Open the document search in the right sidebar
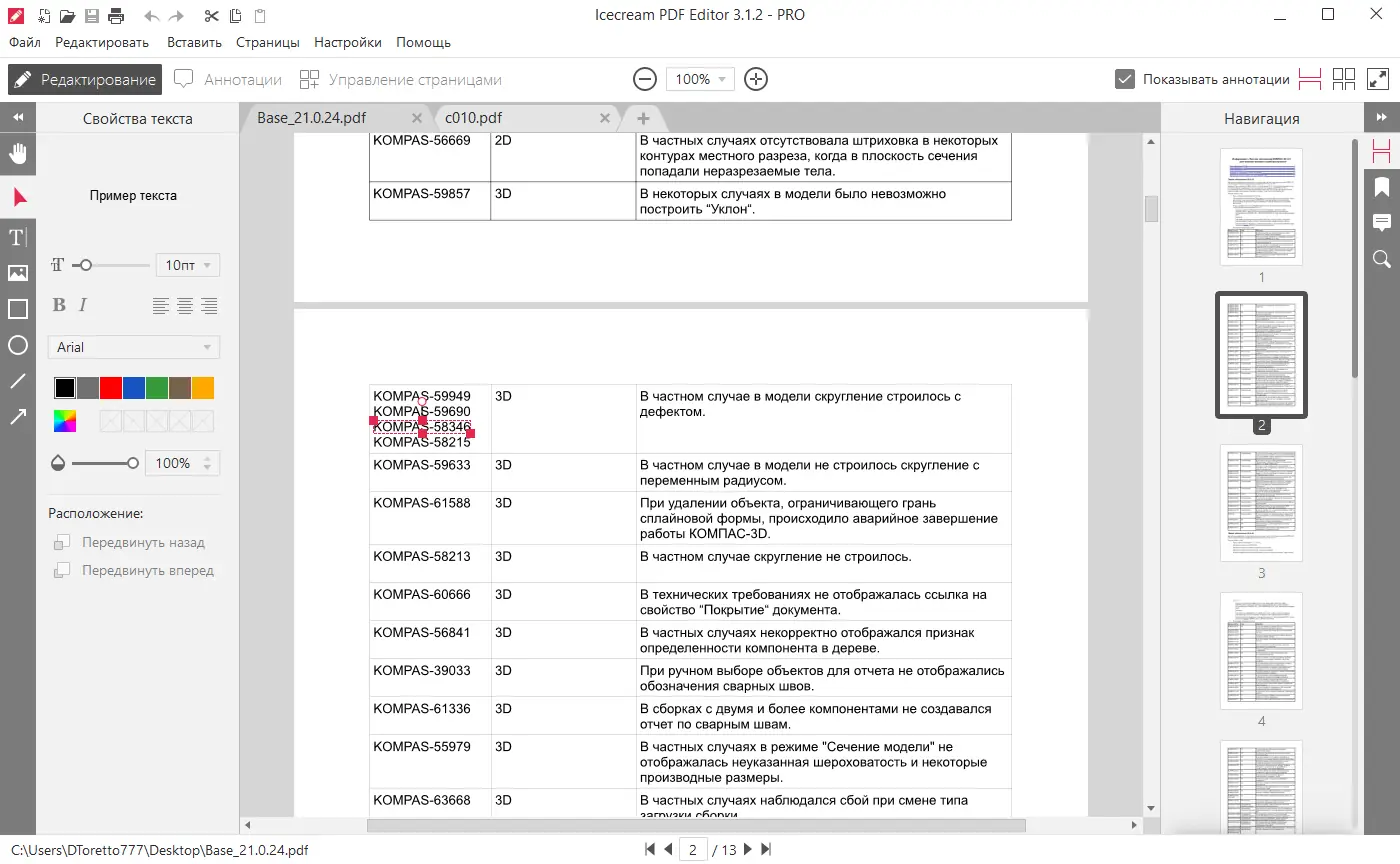Screen dimensions: 1400x864 [x=1382, y=259]
